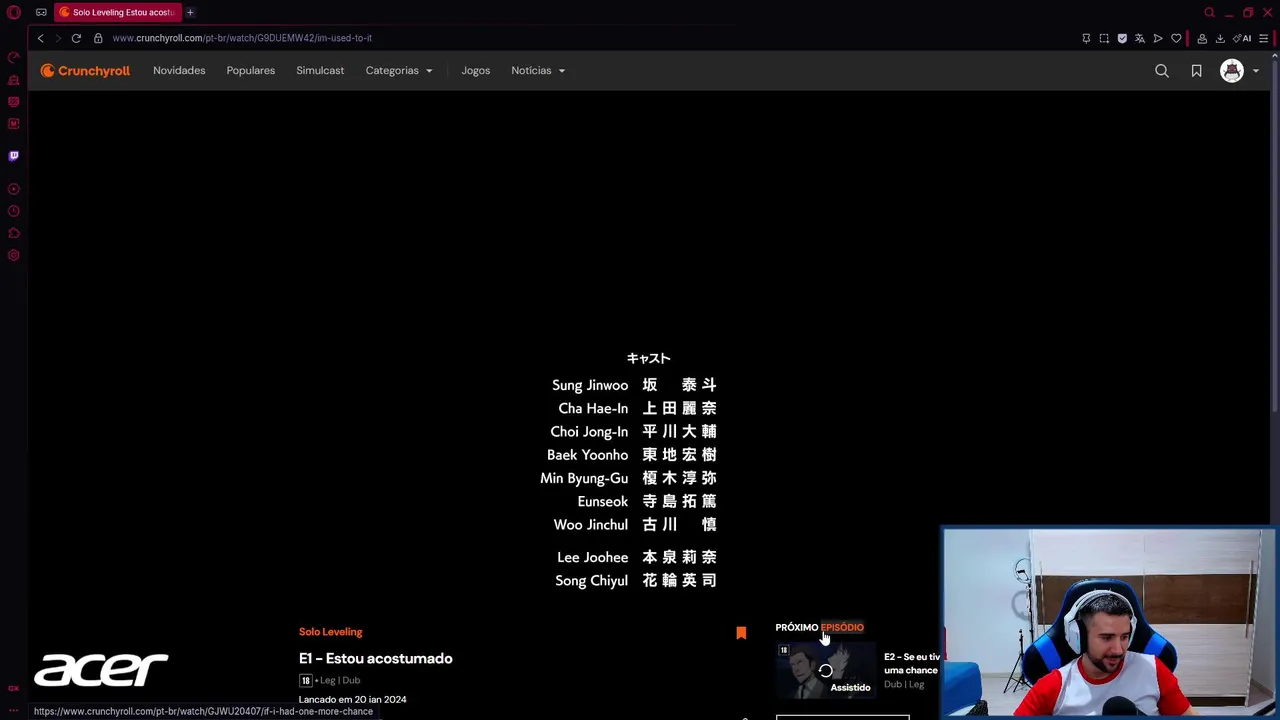This screenshot has height=720, width=1280.
Task: Open the browser profile icon
Action: click(x=1202, y=38)
